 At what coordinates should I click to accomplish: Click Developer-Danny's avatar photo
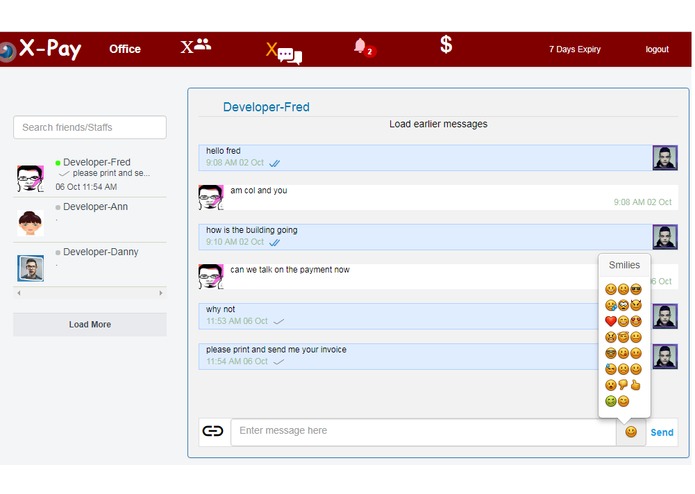click(31, 268)
